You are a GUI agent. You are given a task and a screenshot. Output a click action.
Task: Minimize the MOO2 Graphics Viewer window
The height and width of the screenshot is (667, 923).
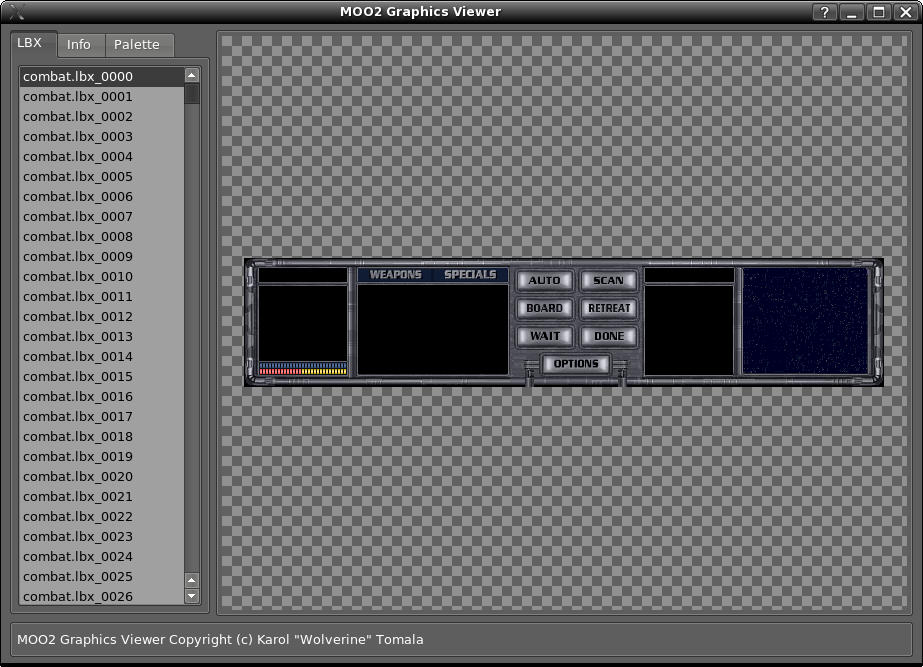point(852,12)
